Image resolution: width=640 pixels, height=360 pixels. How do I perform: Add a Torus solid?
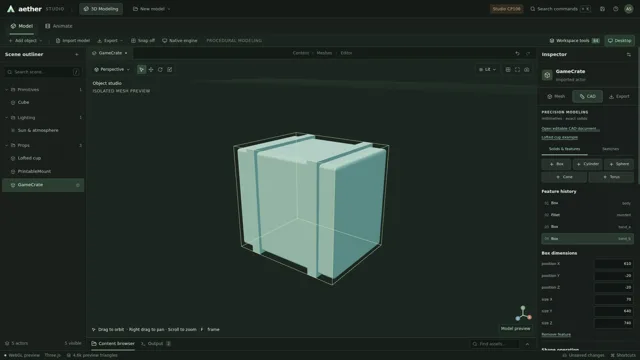(611, 177)
